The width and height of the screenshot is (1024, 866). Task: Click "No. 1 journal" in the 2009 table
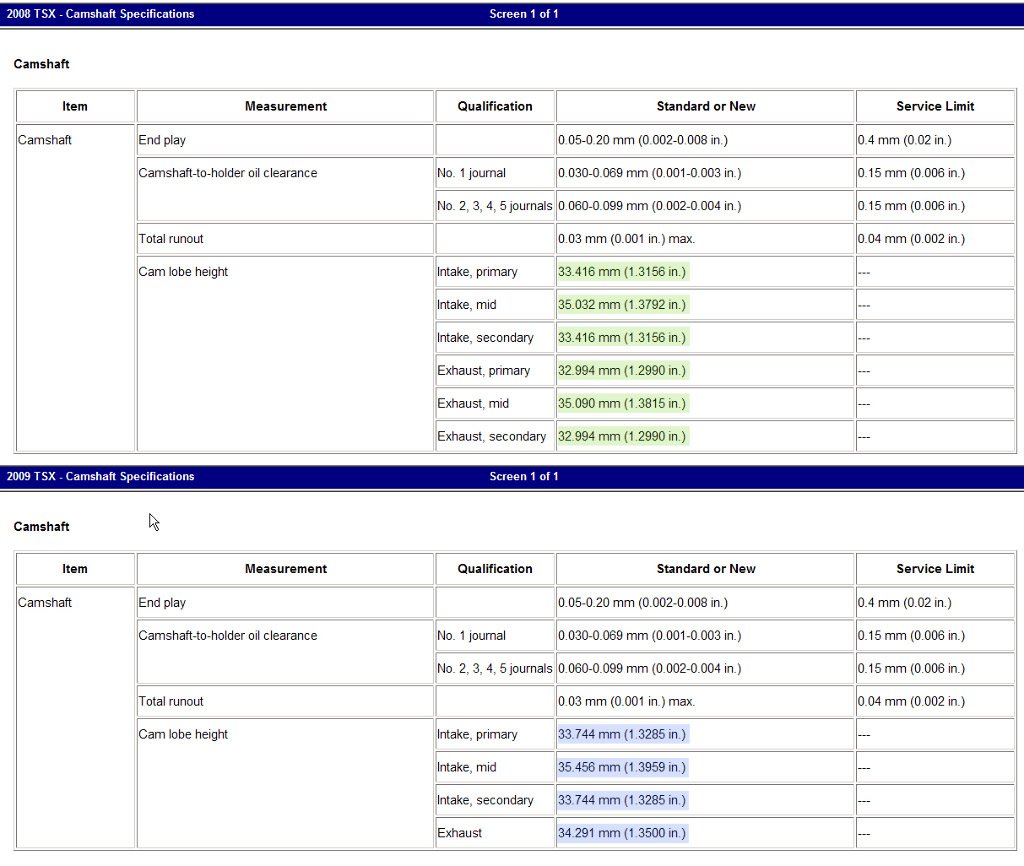[472, 635]
